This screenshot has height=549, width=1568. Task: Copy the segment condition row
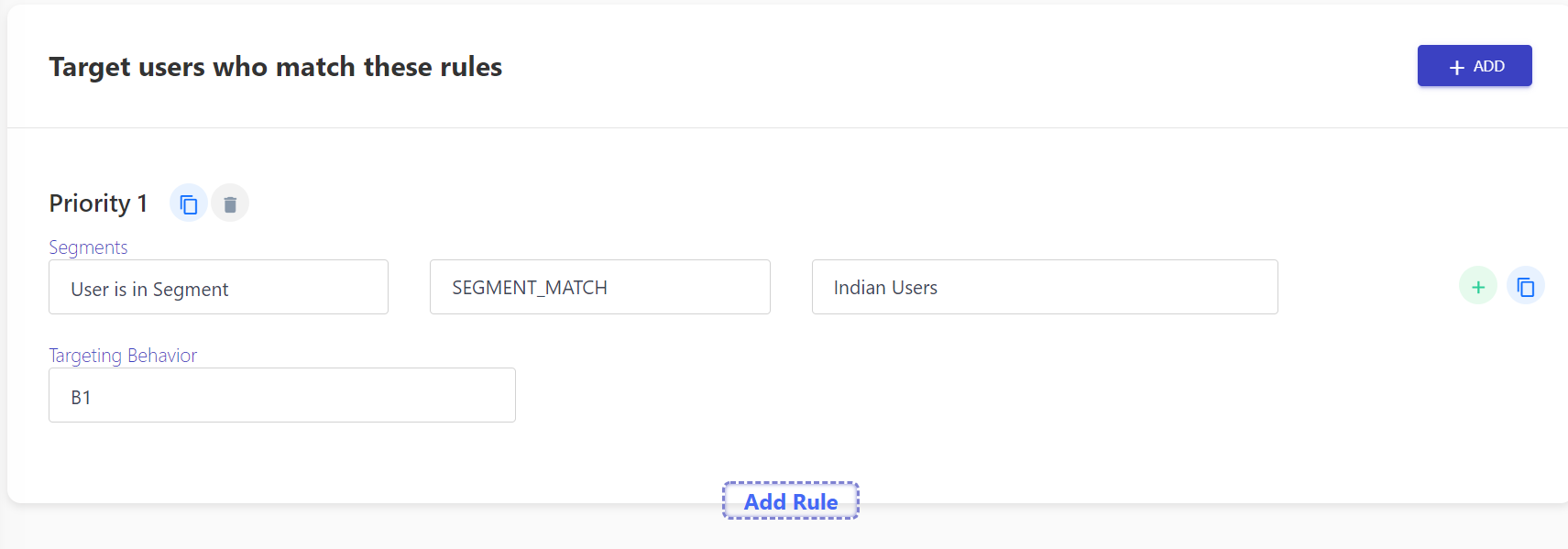tap(1525, 286)
